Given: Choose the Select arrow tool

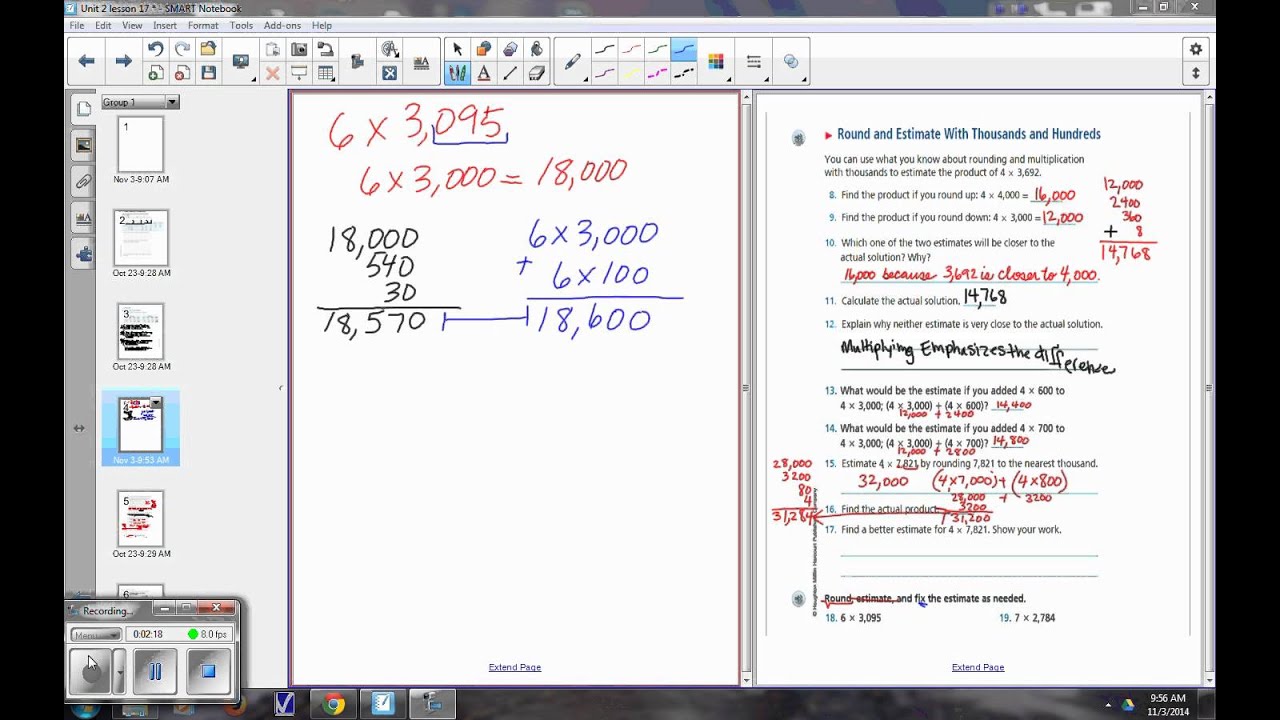Looking at the screenshot, I should point(458,48).
